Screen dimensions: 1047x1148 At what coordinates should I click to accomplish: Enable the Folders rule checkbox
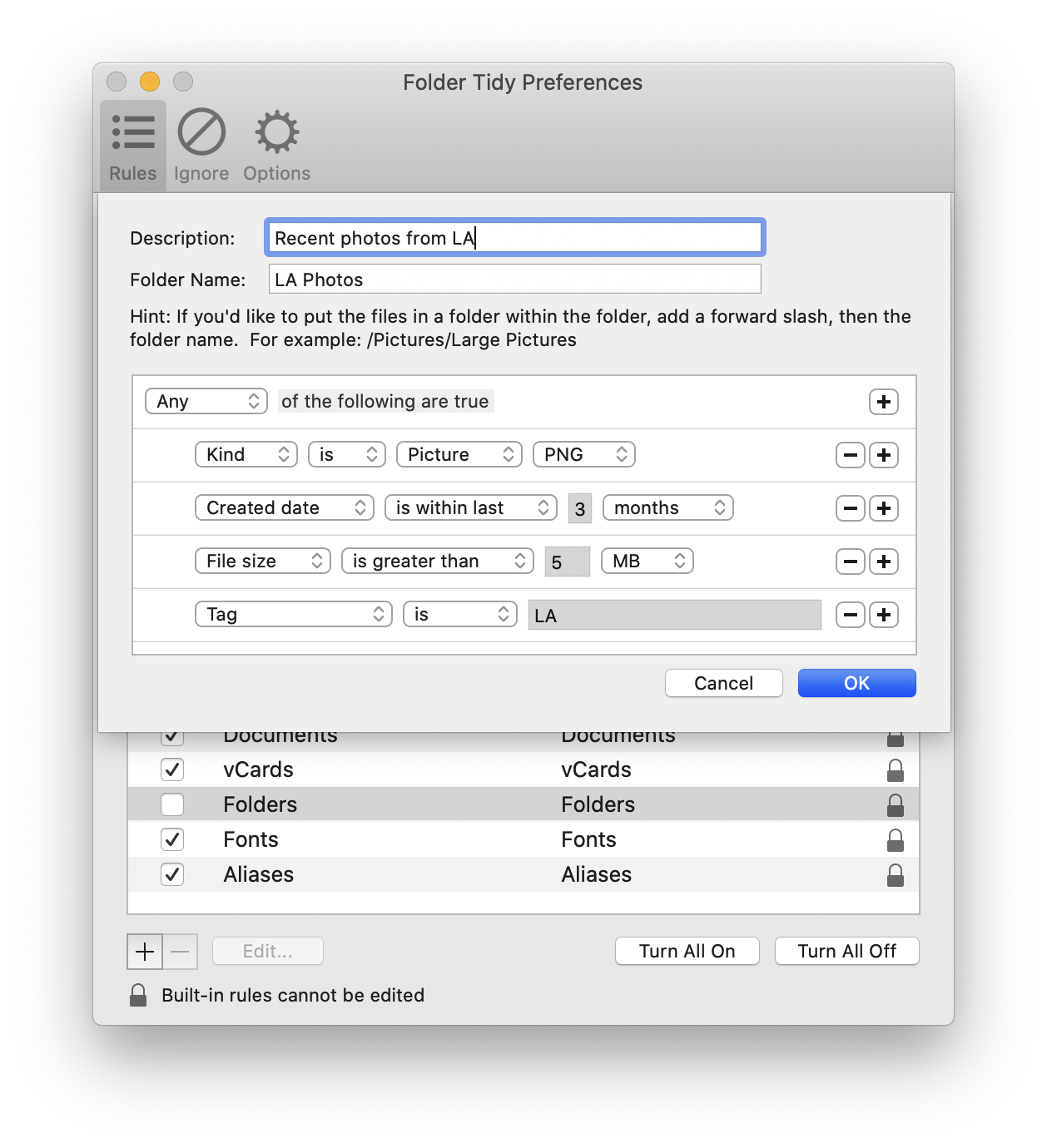click(172, 804)
